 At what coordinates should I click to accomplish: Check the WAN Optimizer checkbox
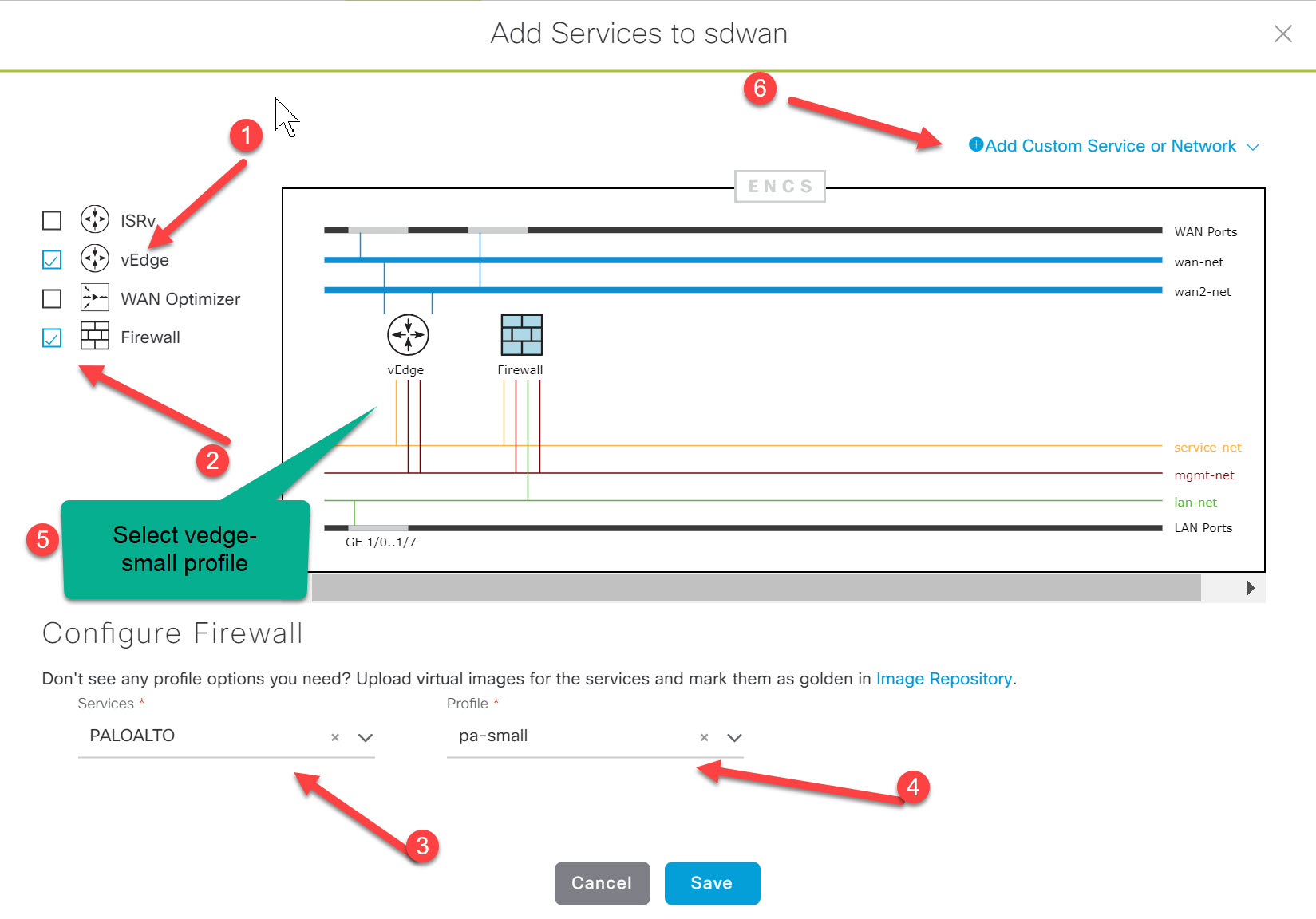pyautogui.click(x=51, y=298)
